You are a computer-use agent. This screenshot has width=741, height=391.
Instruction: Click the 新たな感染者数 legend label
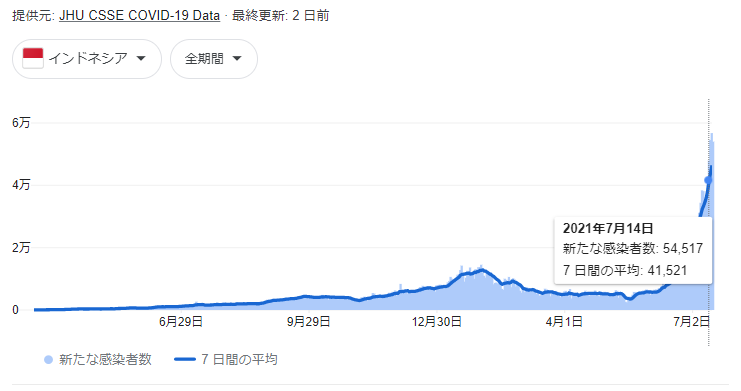[105, 360]
